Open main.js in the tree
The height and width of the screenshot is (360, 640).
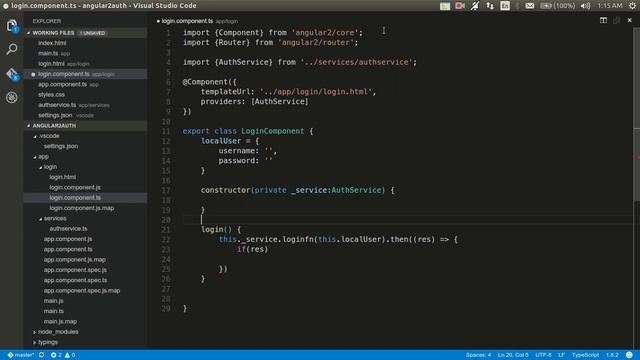(53, 301)
